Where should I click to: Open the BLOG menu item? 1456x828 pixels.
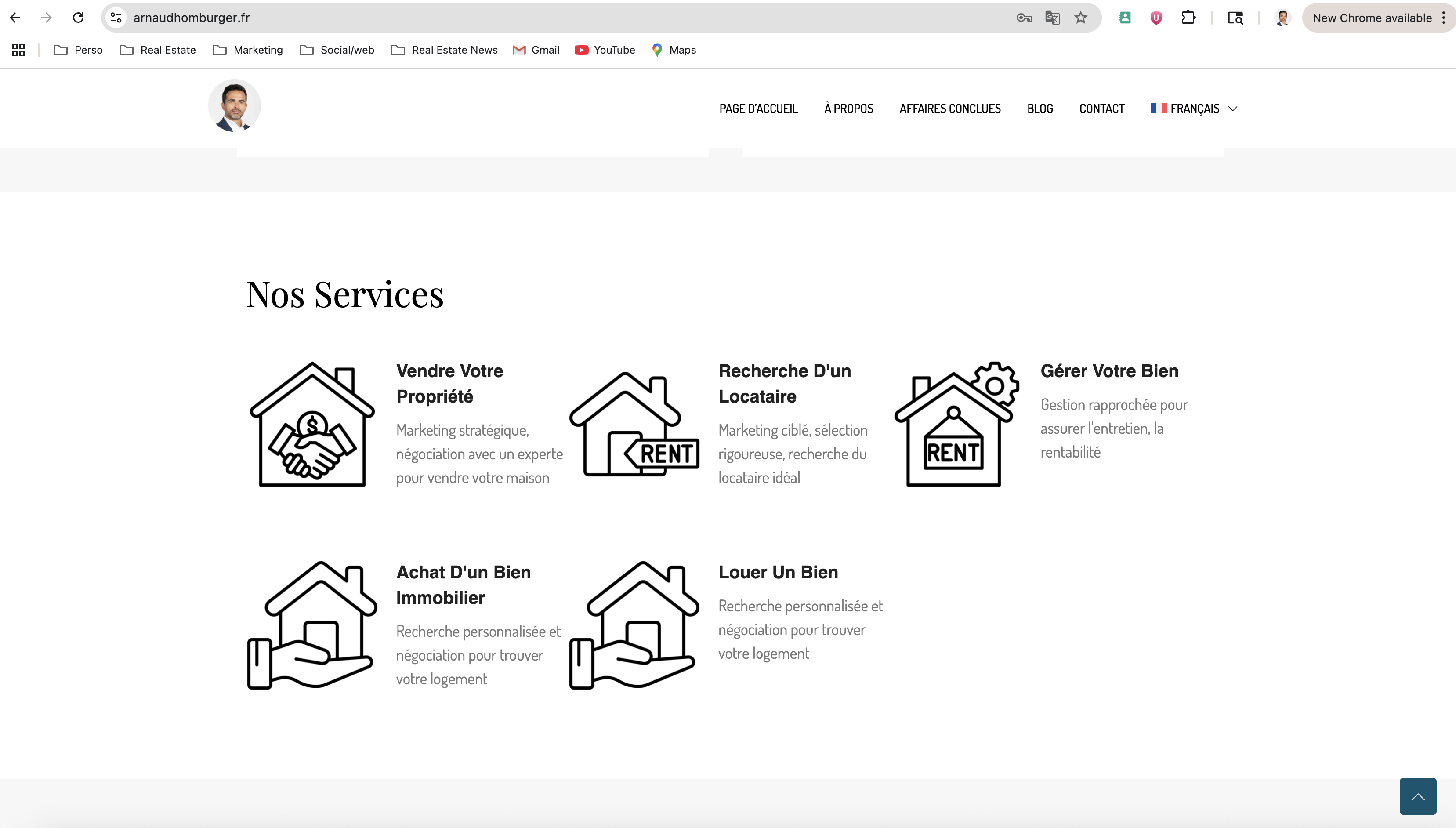coord(1040,109)
